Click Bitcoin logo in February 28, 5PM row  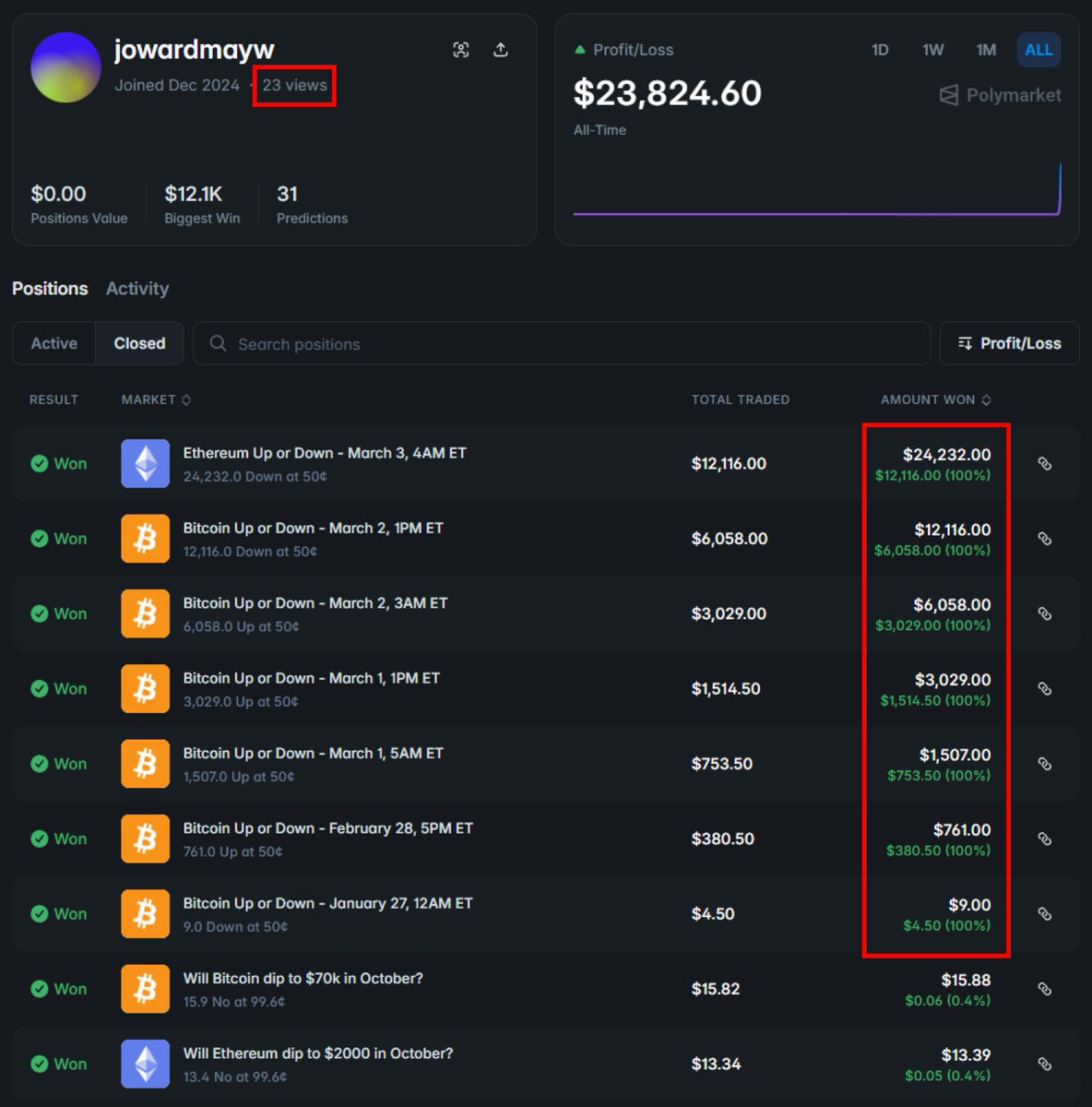coord(146,839)
